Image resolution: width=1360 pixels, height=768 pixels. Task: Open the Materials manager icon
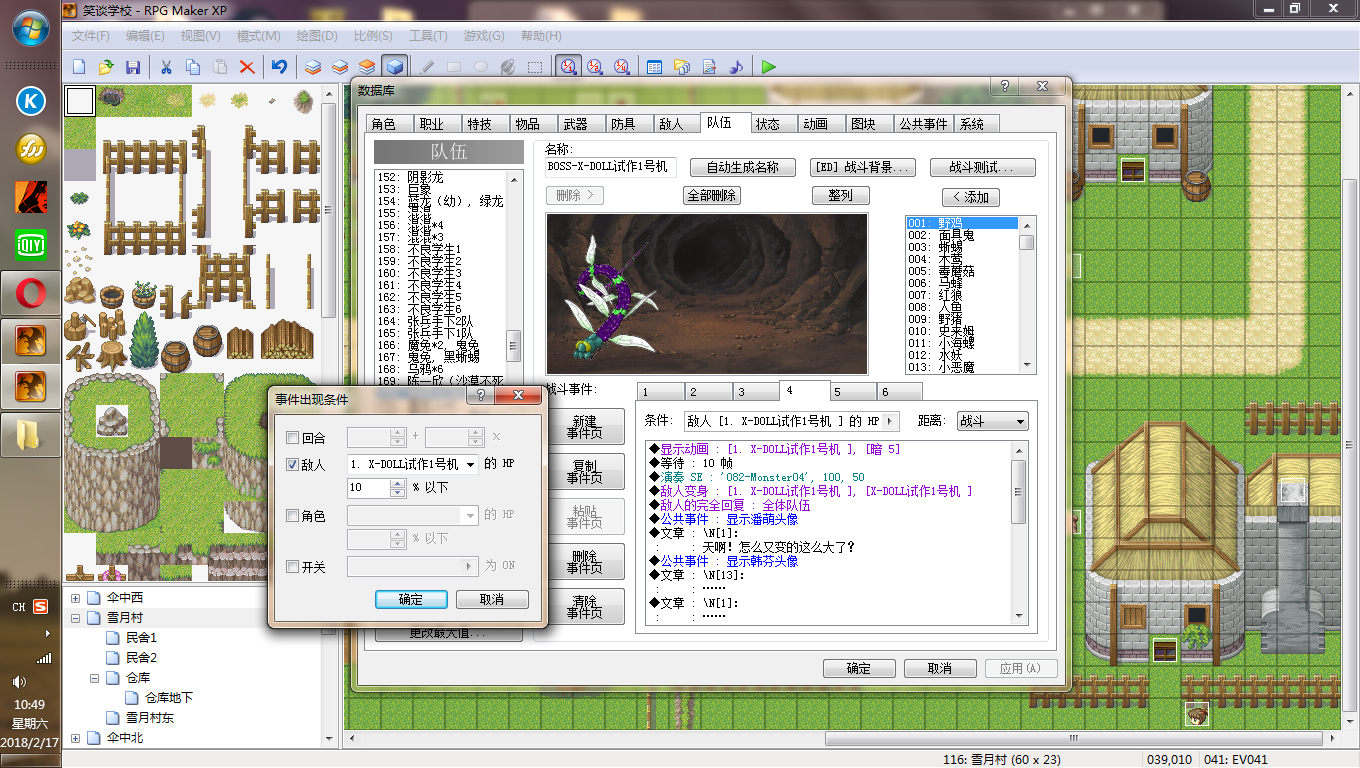point(682,67)
